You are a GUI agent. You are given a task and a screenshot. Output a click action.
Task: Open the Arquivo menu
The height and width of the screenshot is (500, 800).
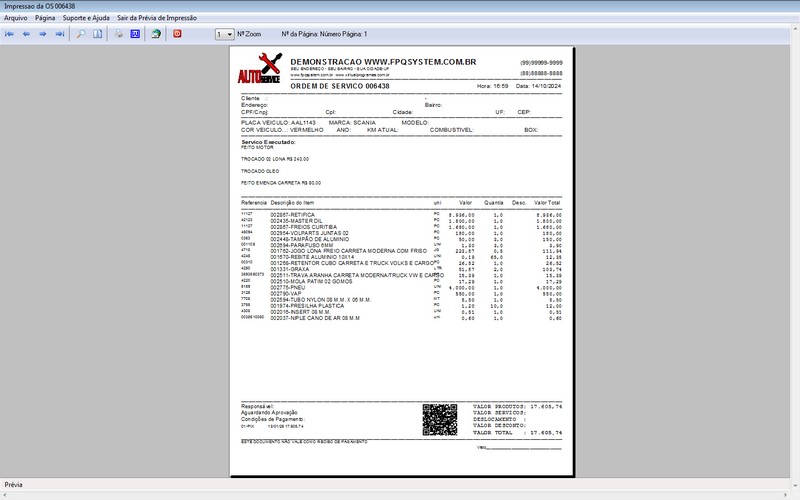pyautogui.click(x=16, y=18)
